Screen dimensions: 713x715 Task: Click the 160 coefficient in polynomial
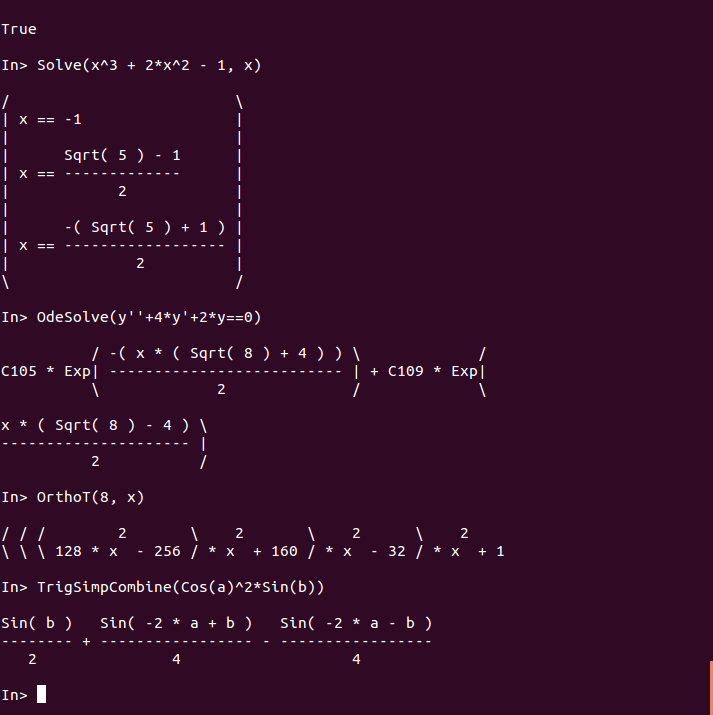click(x=284, y=551)
